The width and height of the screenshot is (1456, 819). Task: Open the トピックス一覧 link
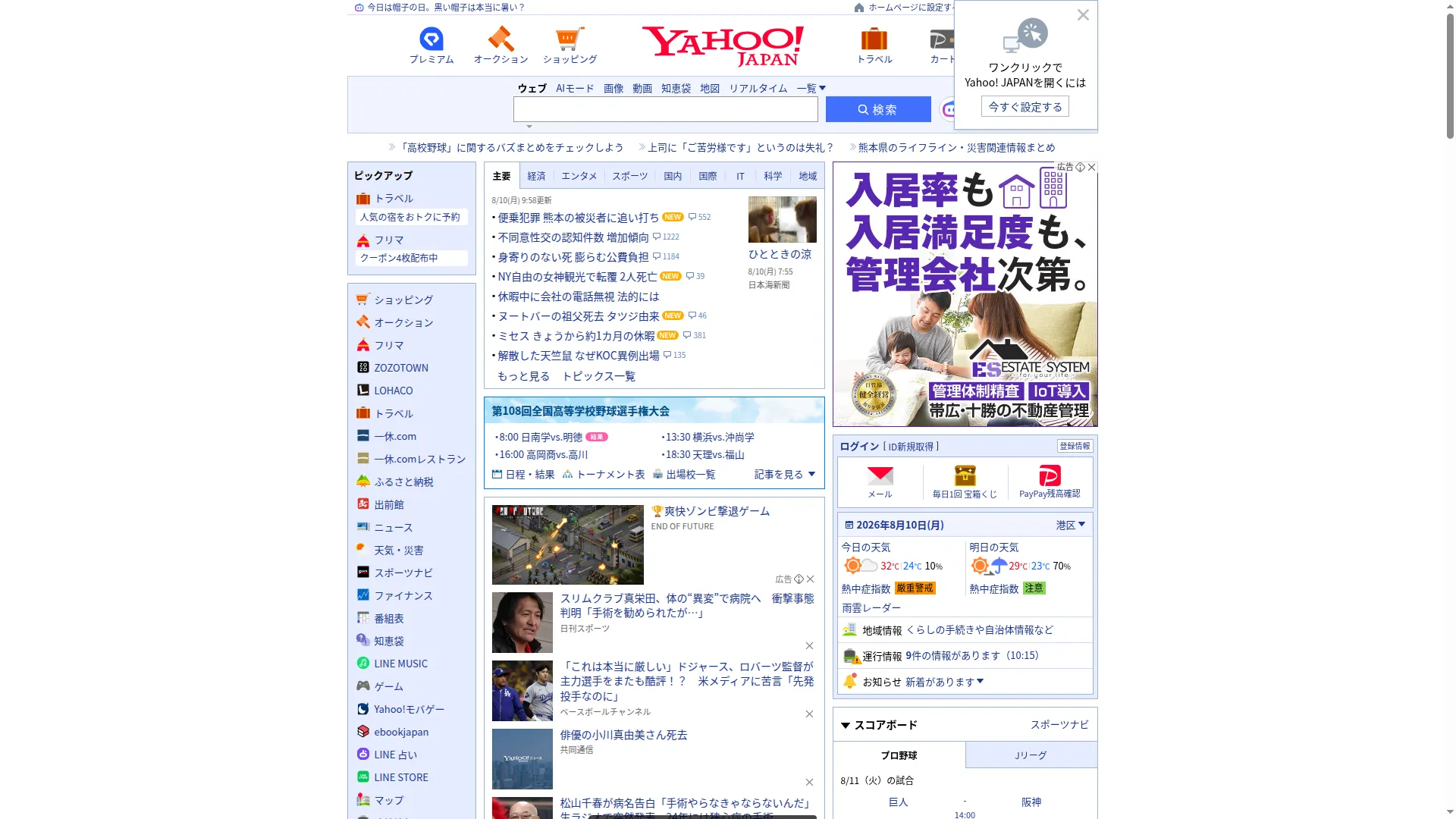pos(598,376)
